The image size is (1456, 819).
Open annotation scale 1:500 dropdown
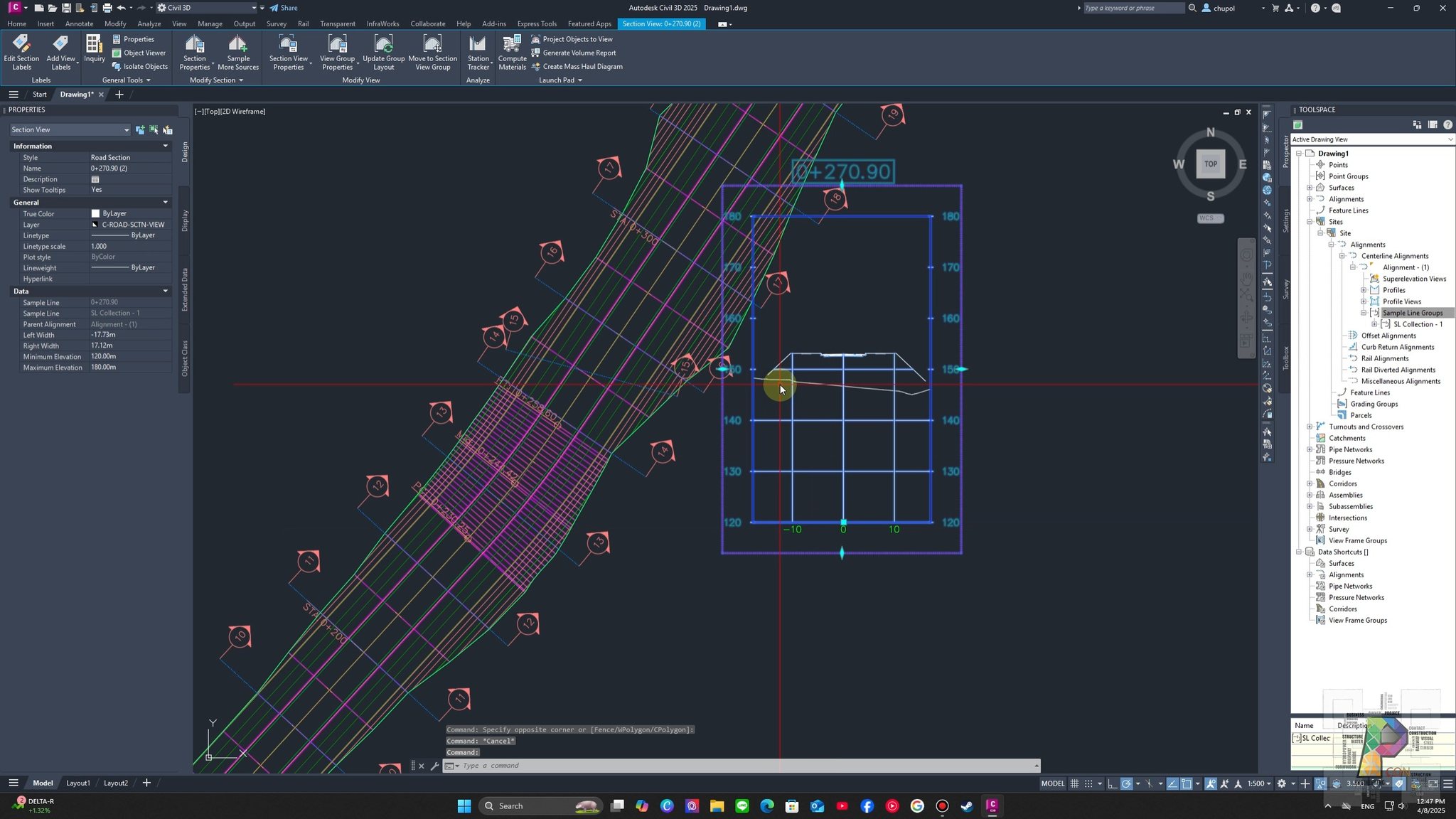click(x=1259, y=783)
